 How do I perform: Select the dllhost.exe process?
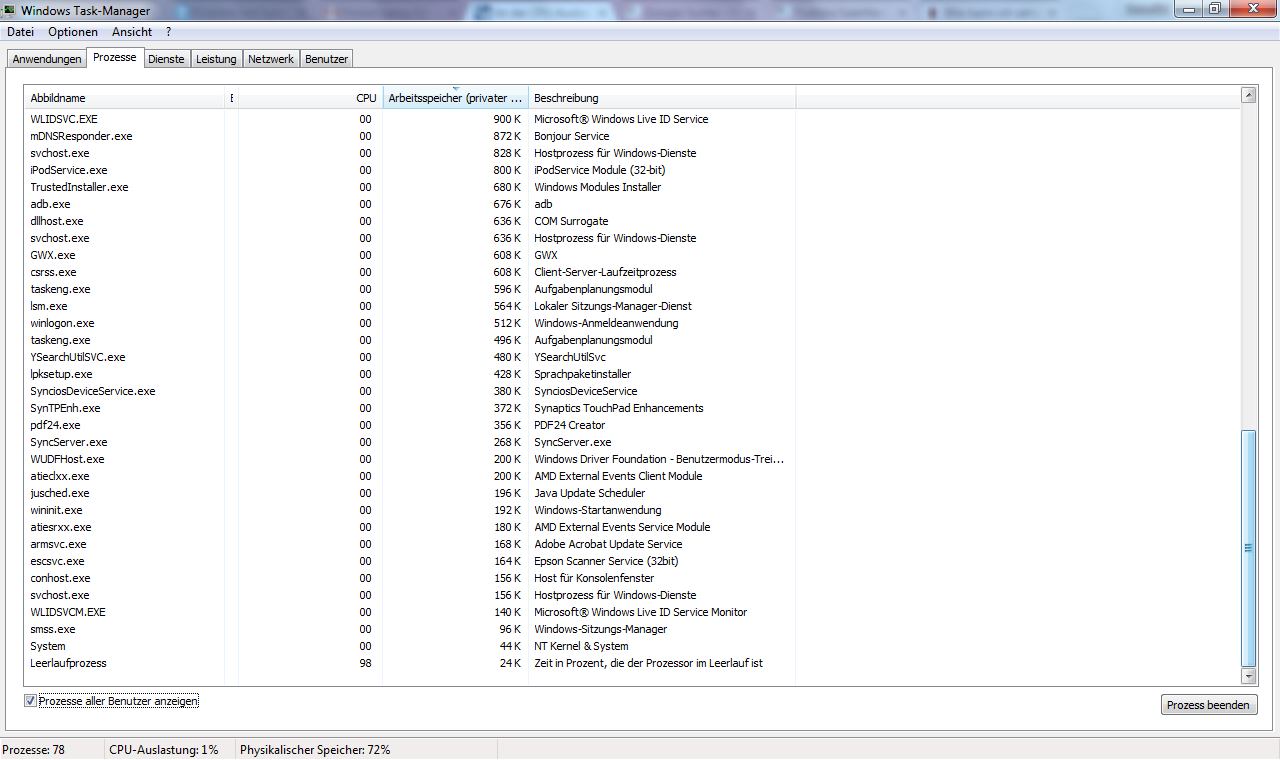(57, 221)
